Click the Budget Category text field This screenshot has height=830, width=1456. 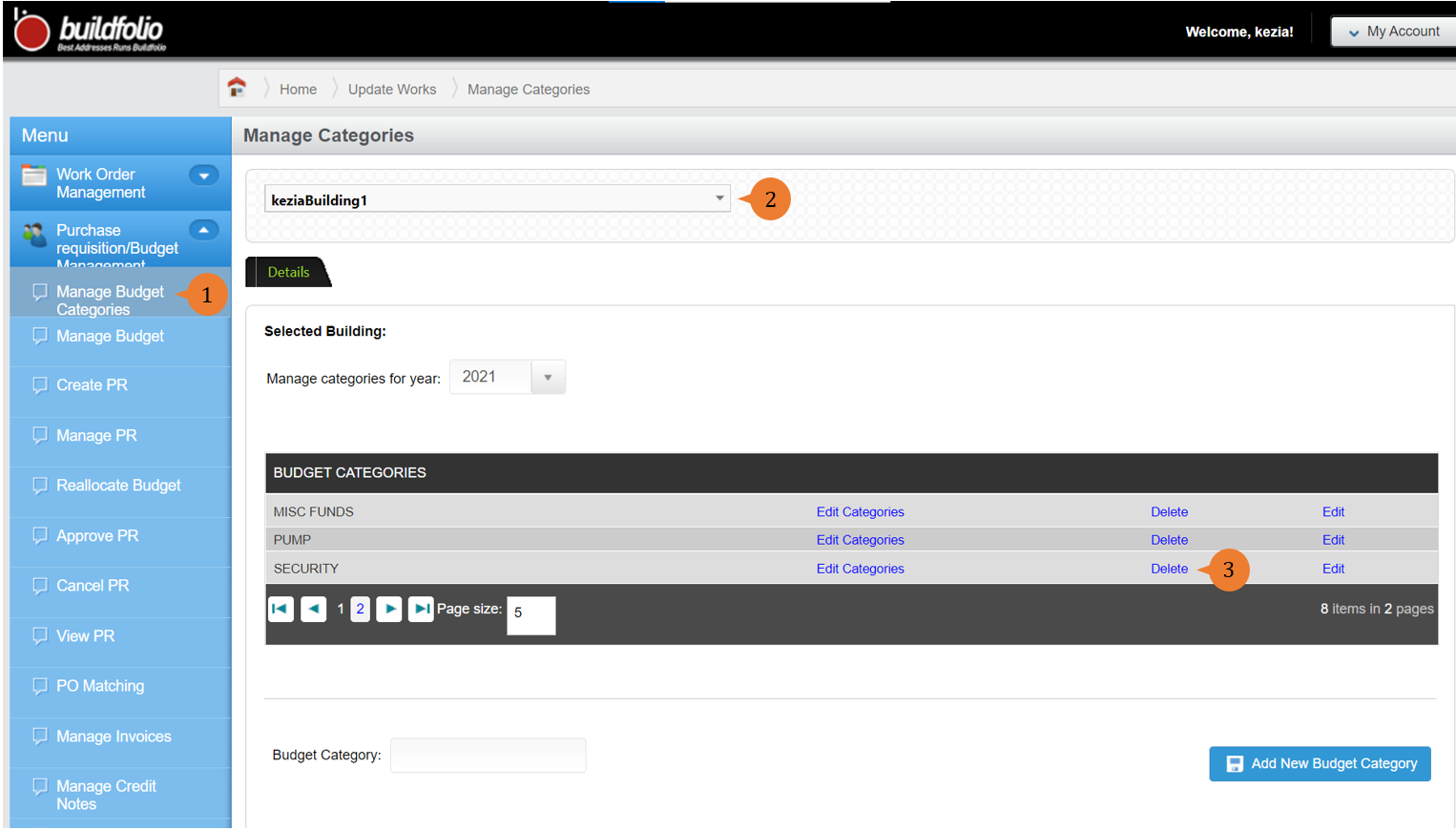(488, 755)
